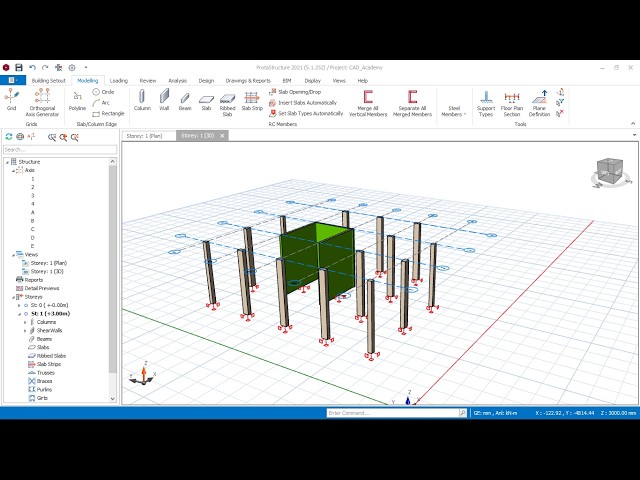Click the tree Search field
This screenshot has height=480, width=640.
[60, 149]
